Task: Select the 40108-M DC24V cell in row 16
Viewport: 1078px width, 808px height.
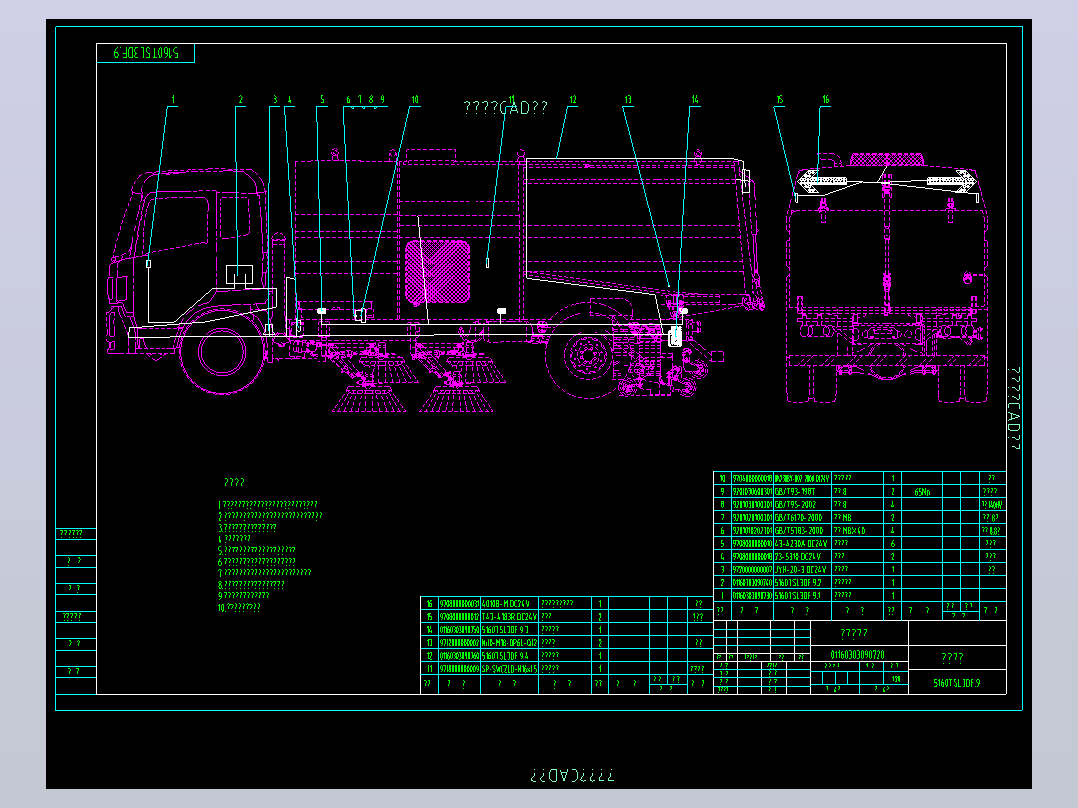Action: point(509,603)
